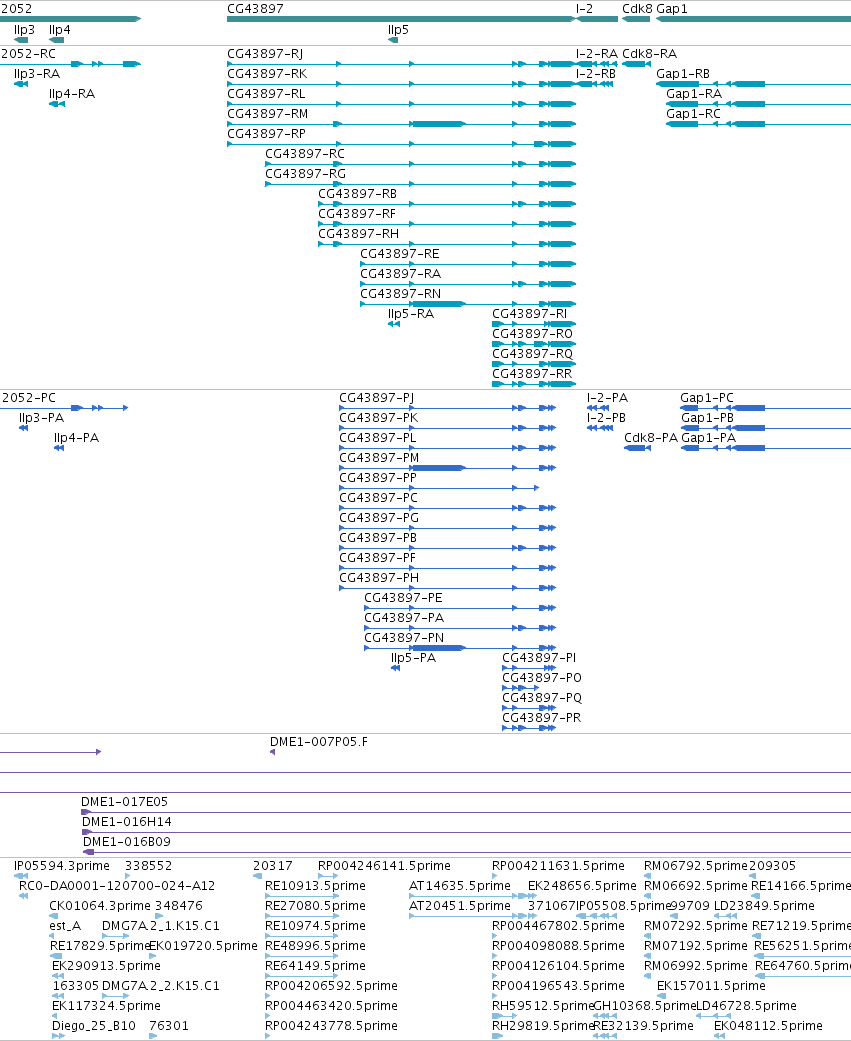Viewport: 851px width, 1041px height.
Task: Select transcript CG43897-RF
Action: [x=447, y=224]
